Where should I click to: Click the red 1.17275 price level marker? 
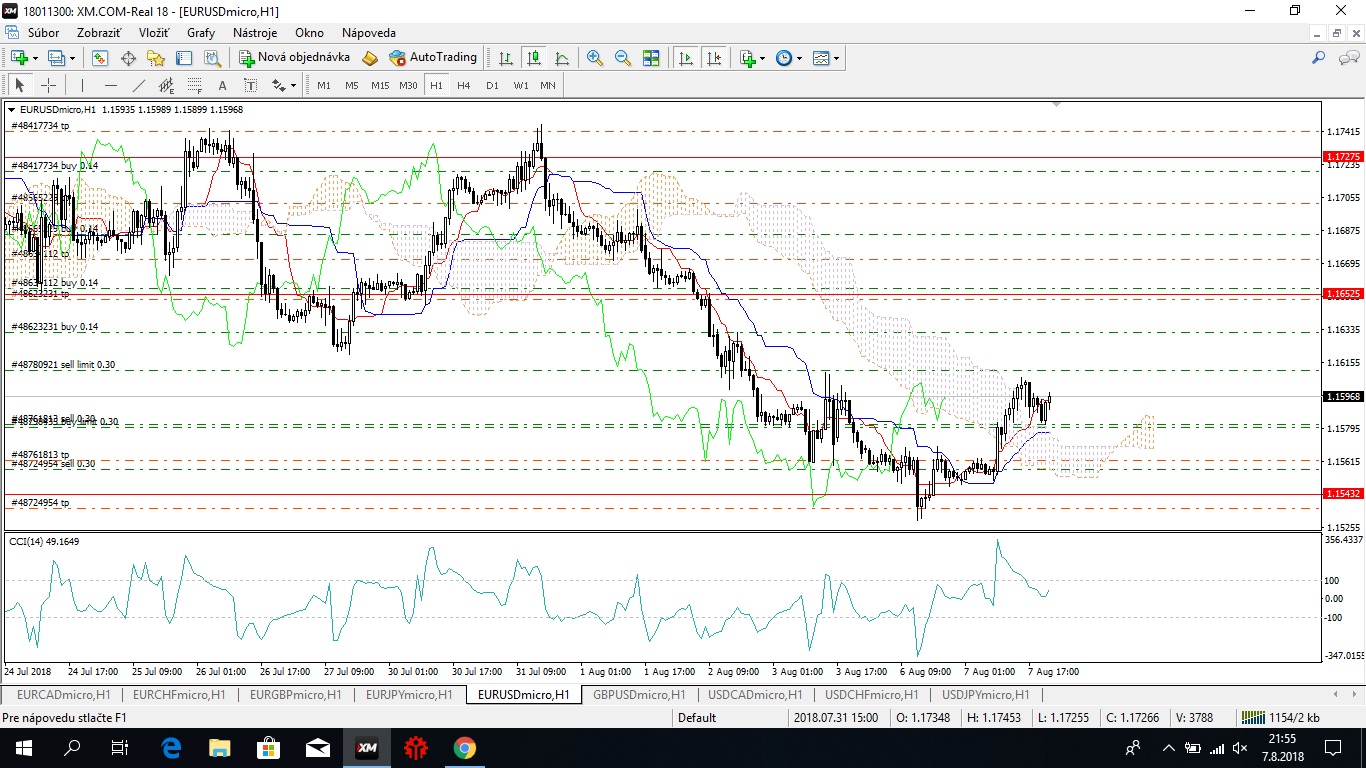pyautogui.click(x=1341, y=157)
